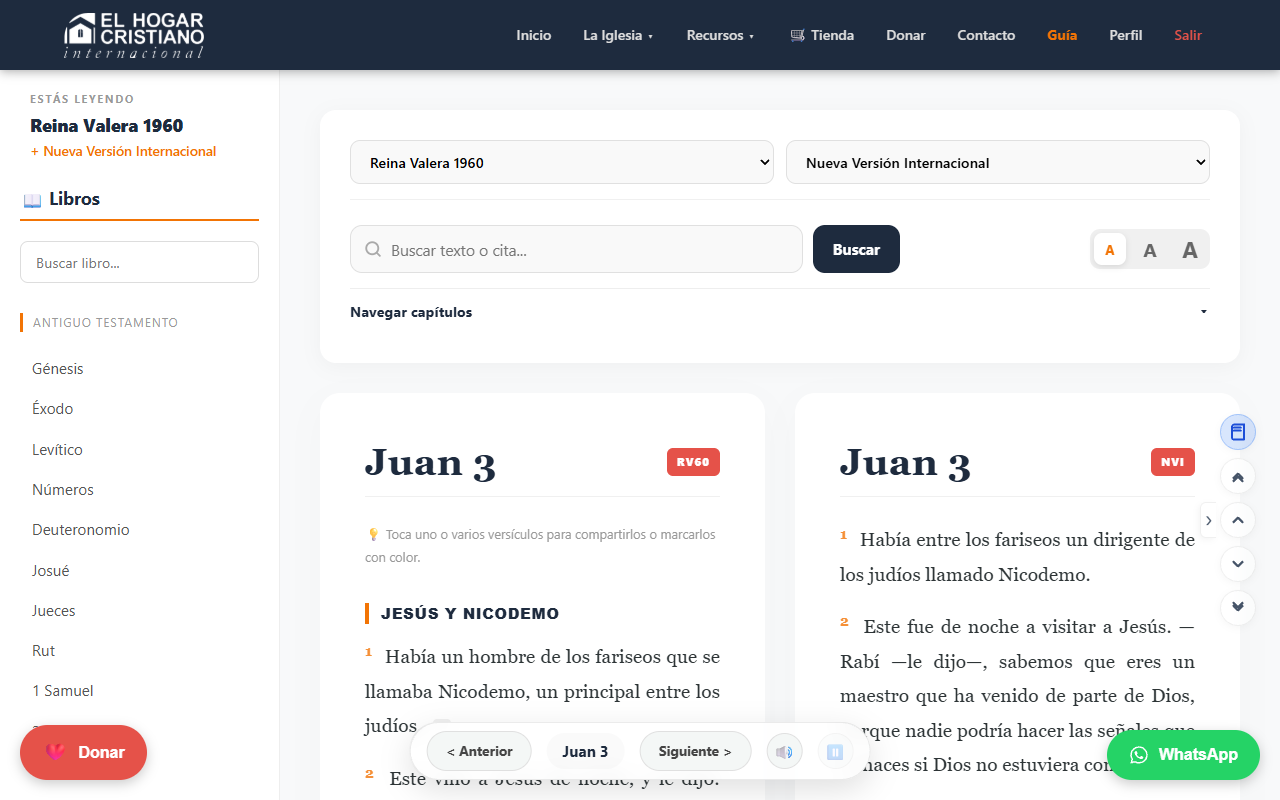Open the Contacto page
1280x800 pixels.
click(x=986, y=35)
